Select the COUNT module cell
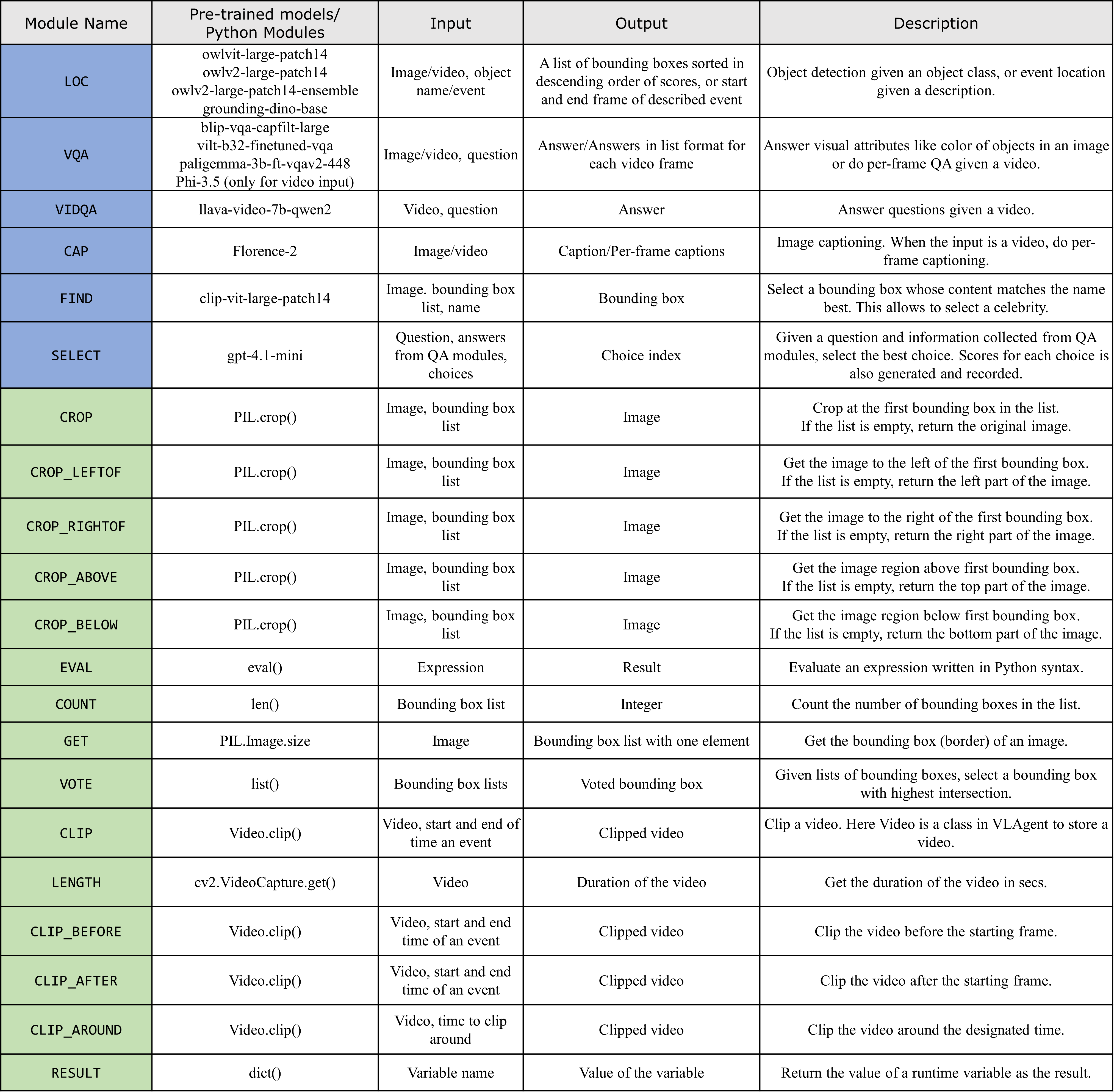Viewport: 1114px width, 1092px height. coord(76,704)
